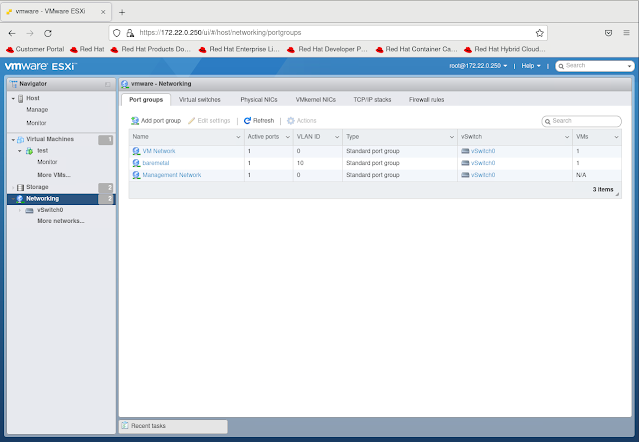639x442 pixels.
Task: Open the browser hamburger menu
Action: pyautogui.click(x=626, y=33)
